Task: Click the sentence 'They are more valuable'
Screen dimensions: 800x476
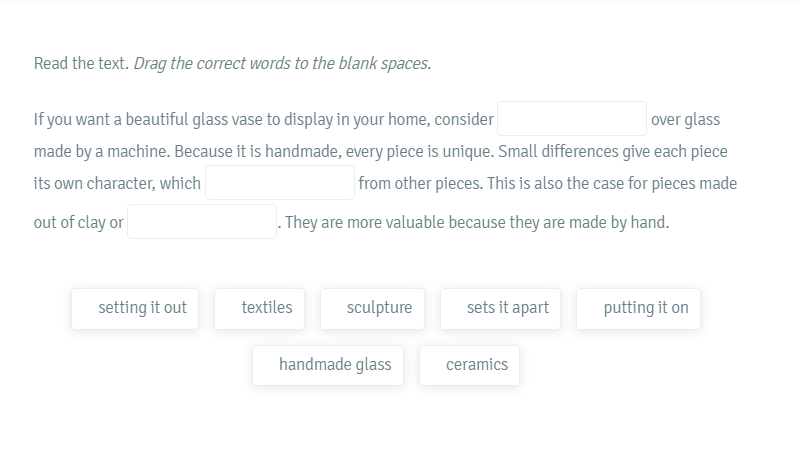Action: click(x=477, y=222)
